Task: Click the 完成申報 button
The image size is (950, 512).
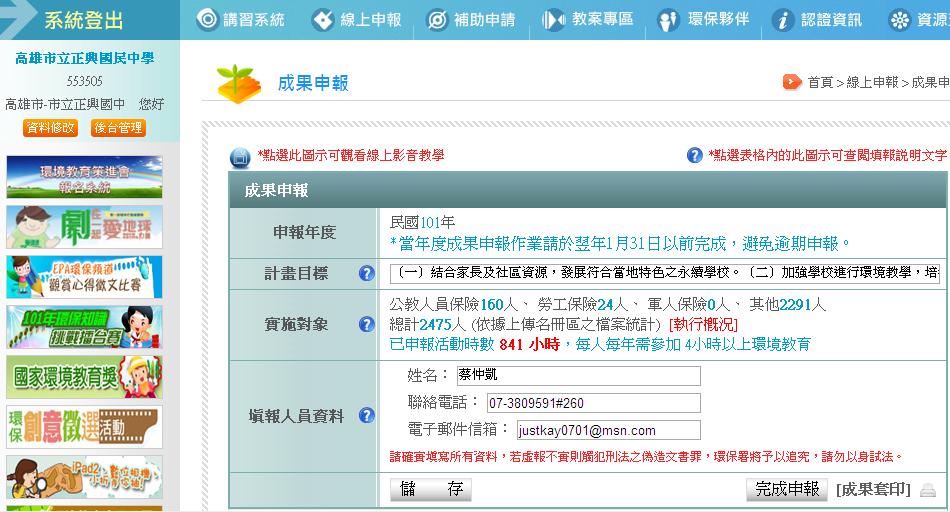Action: [787, 489]
